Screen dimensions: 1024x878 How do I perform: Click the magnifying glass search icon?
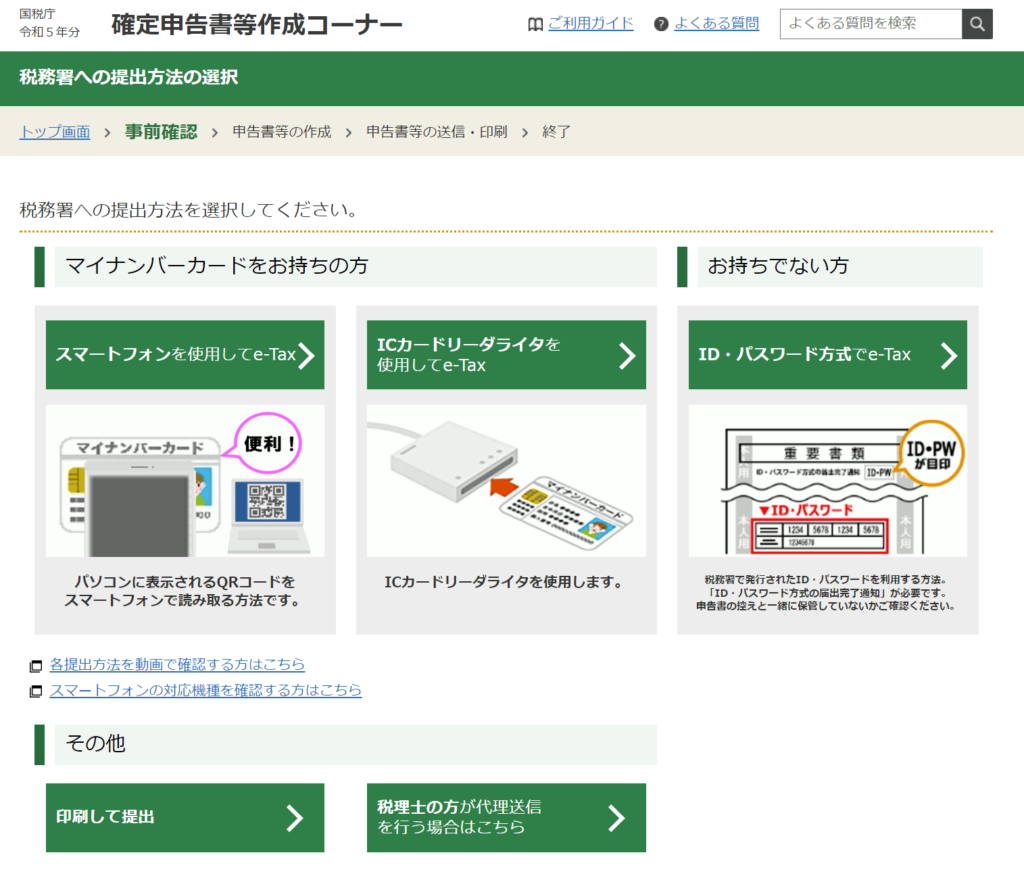pos(977,23)
